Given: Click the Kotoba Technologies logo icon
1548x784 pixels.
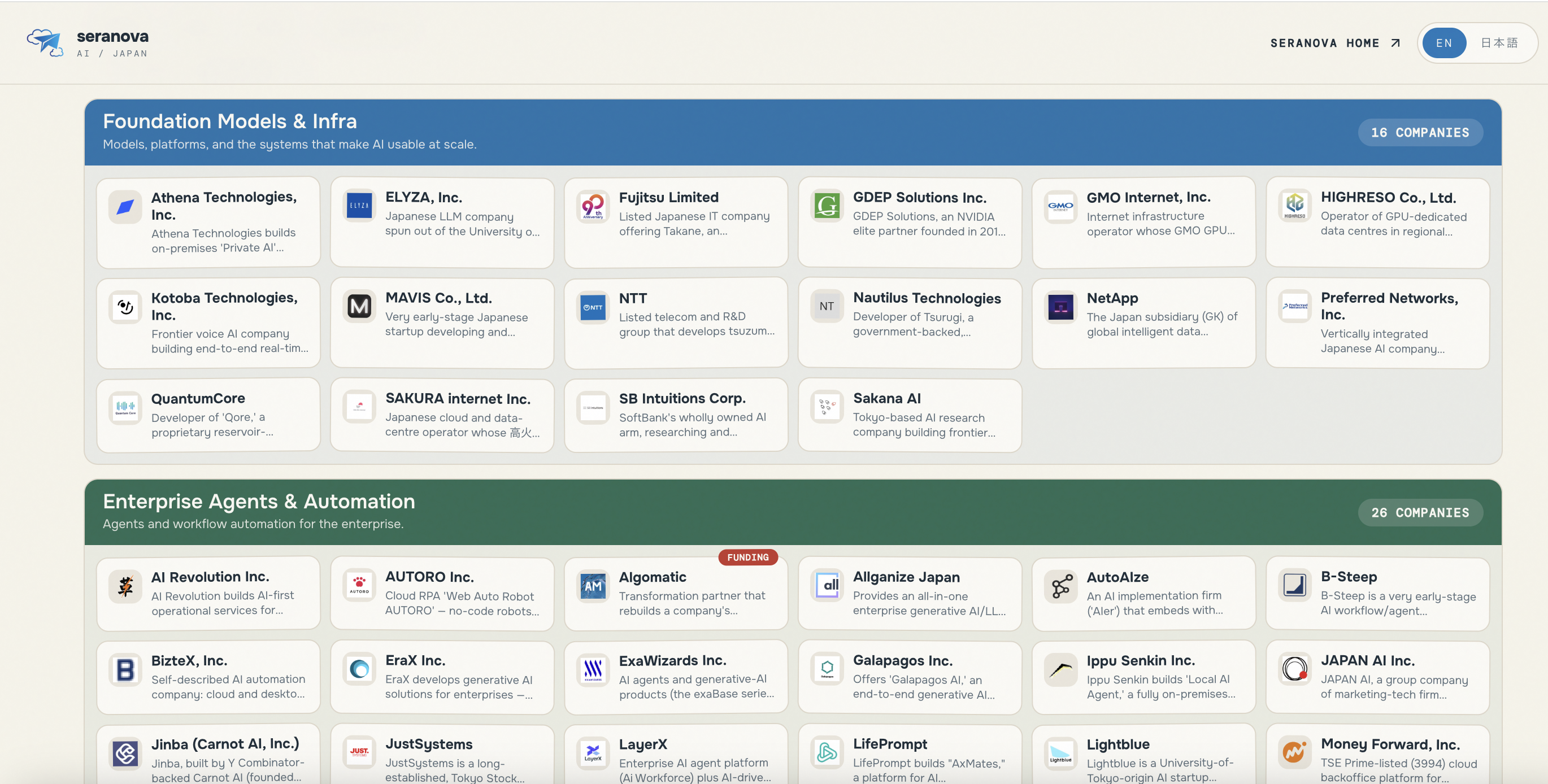Looking at the screenshot, I should pos(125,307).
